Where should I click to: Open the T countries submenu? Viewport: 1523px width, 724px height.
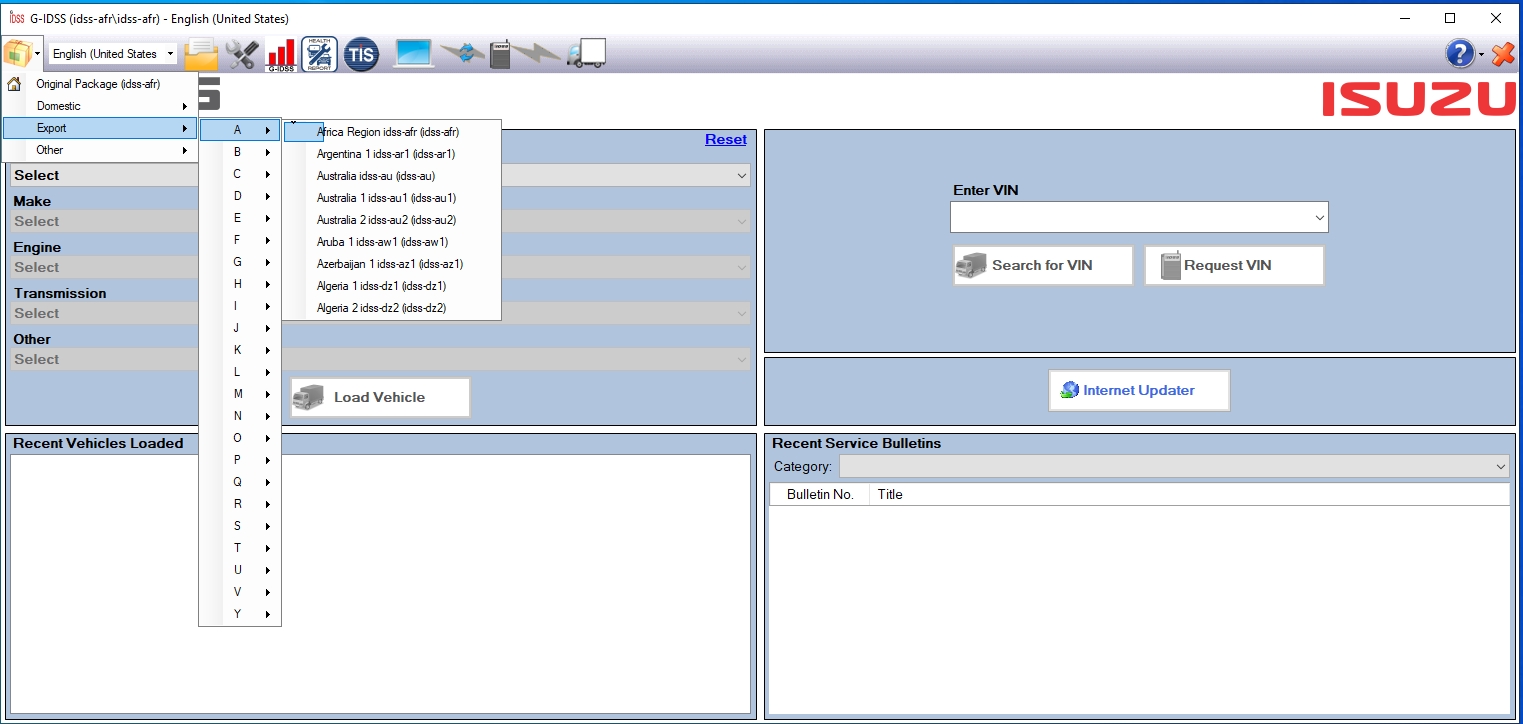(x=240, y=548)
